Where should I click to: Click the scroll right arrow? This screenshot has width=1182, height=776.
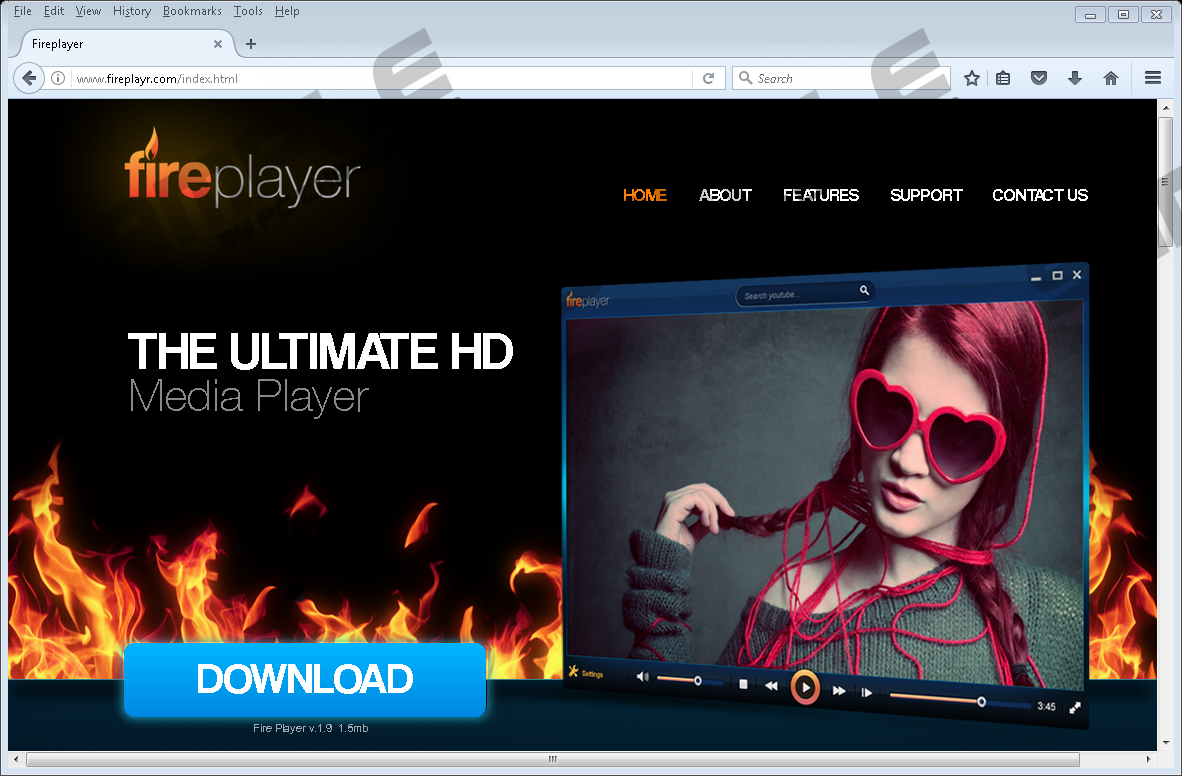1148,759
